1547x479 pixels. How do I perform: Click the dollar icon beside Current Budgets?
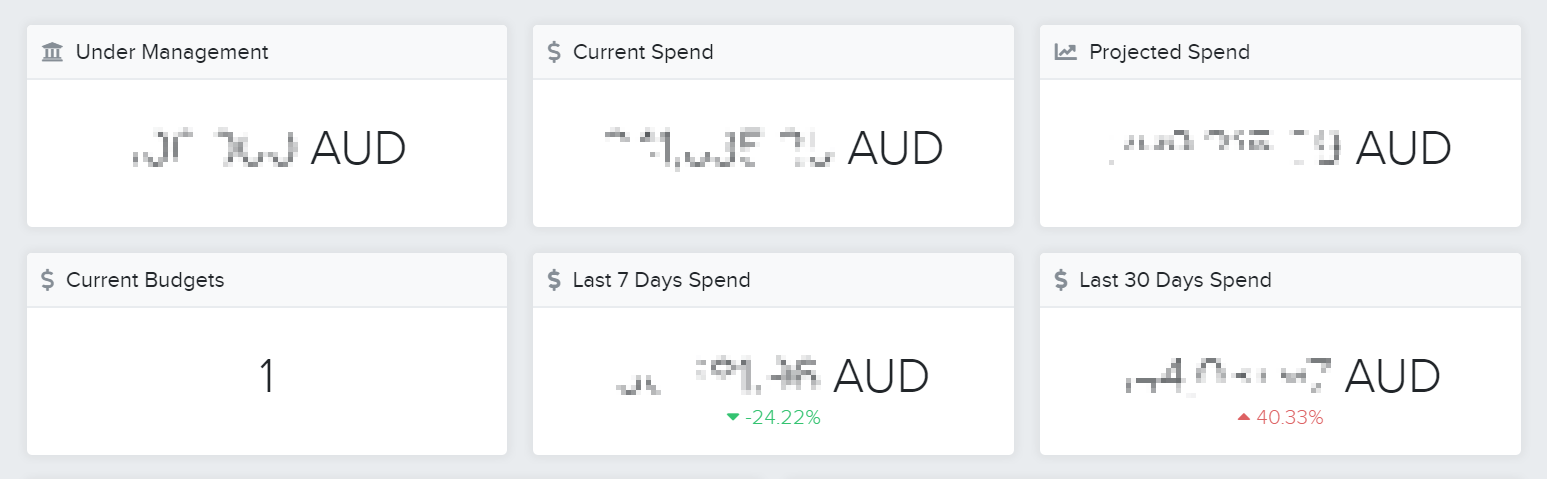click(48, 280)
